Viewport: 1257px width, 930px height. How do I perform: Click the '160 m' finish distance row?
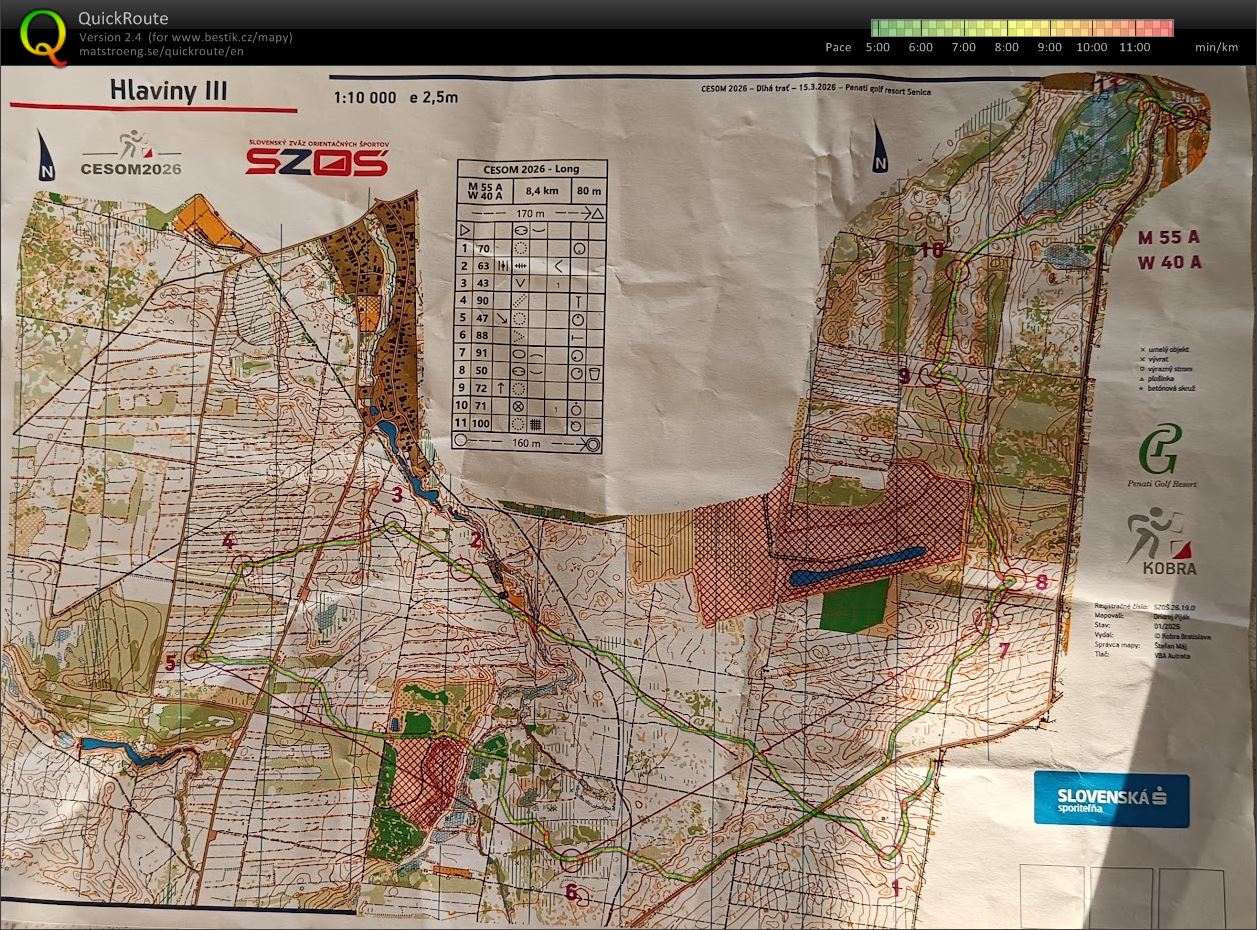528,443
